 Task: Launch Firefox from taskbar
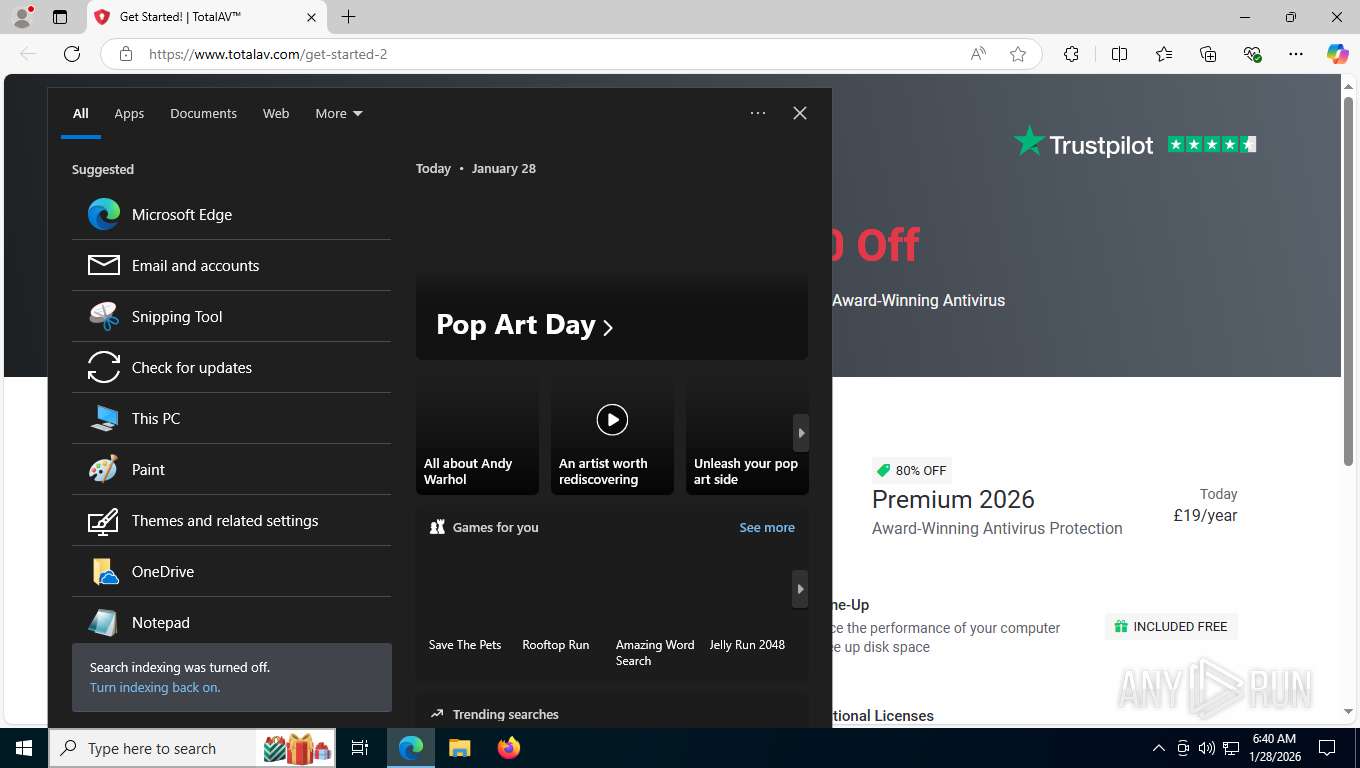tap(509, 748)
